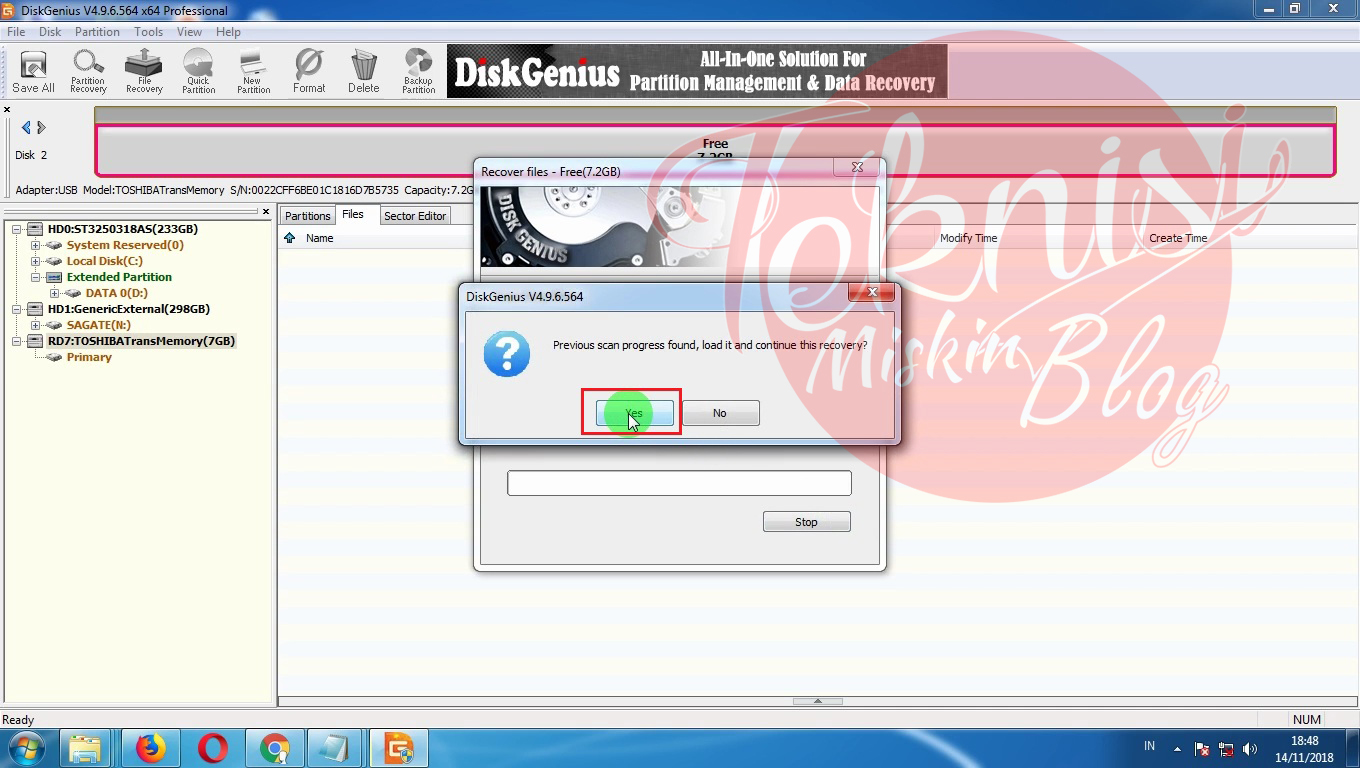Open Windows Explorer from the taskbar
This screenshot has height=768, width=1360.
click(x=85, y=748)
